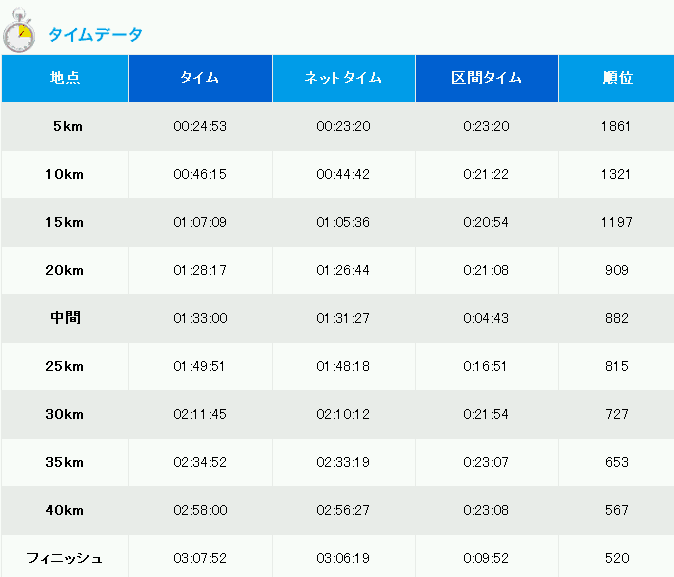The width and height of the screenshot is (674, 577).
Task: Select the 地点 column header
Action: [x=65, y=78]
